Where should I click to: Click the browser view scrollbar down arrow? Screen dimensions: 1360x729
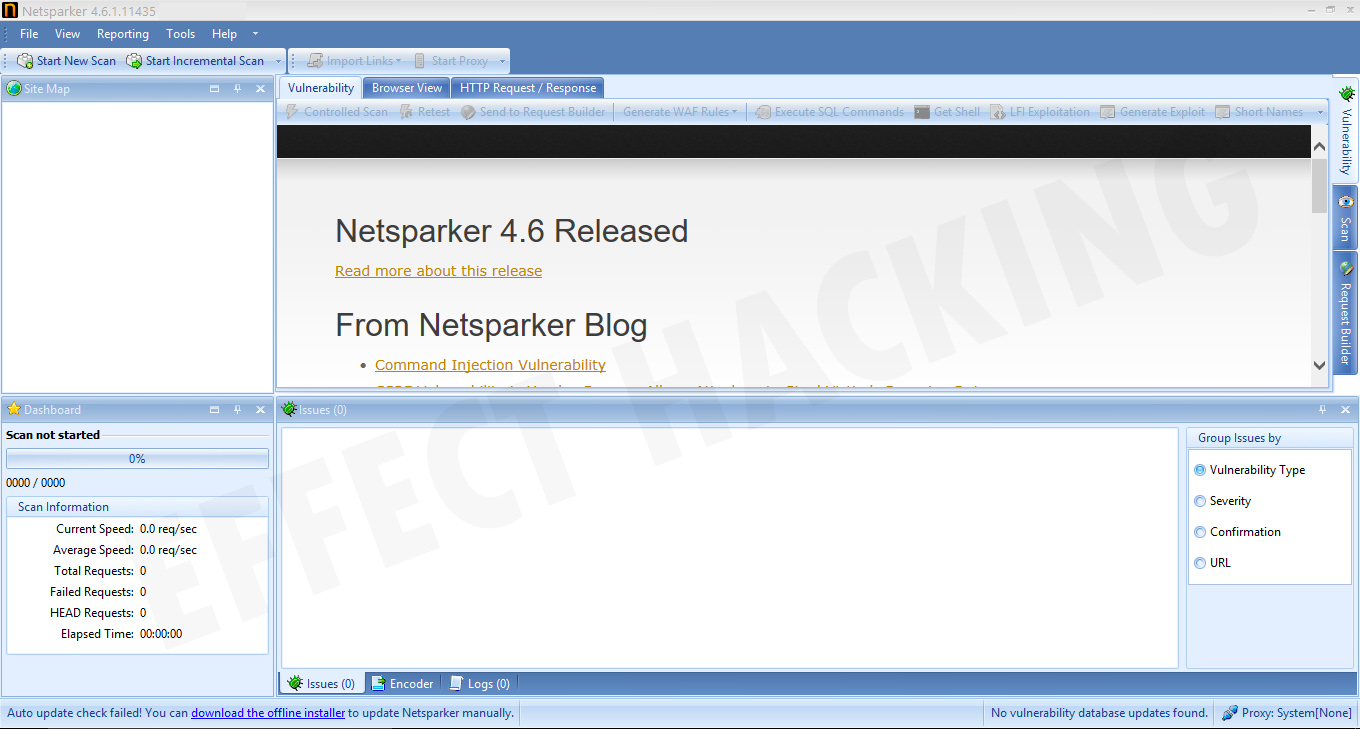point(1320,367)
